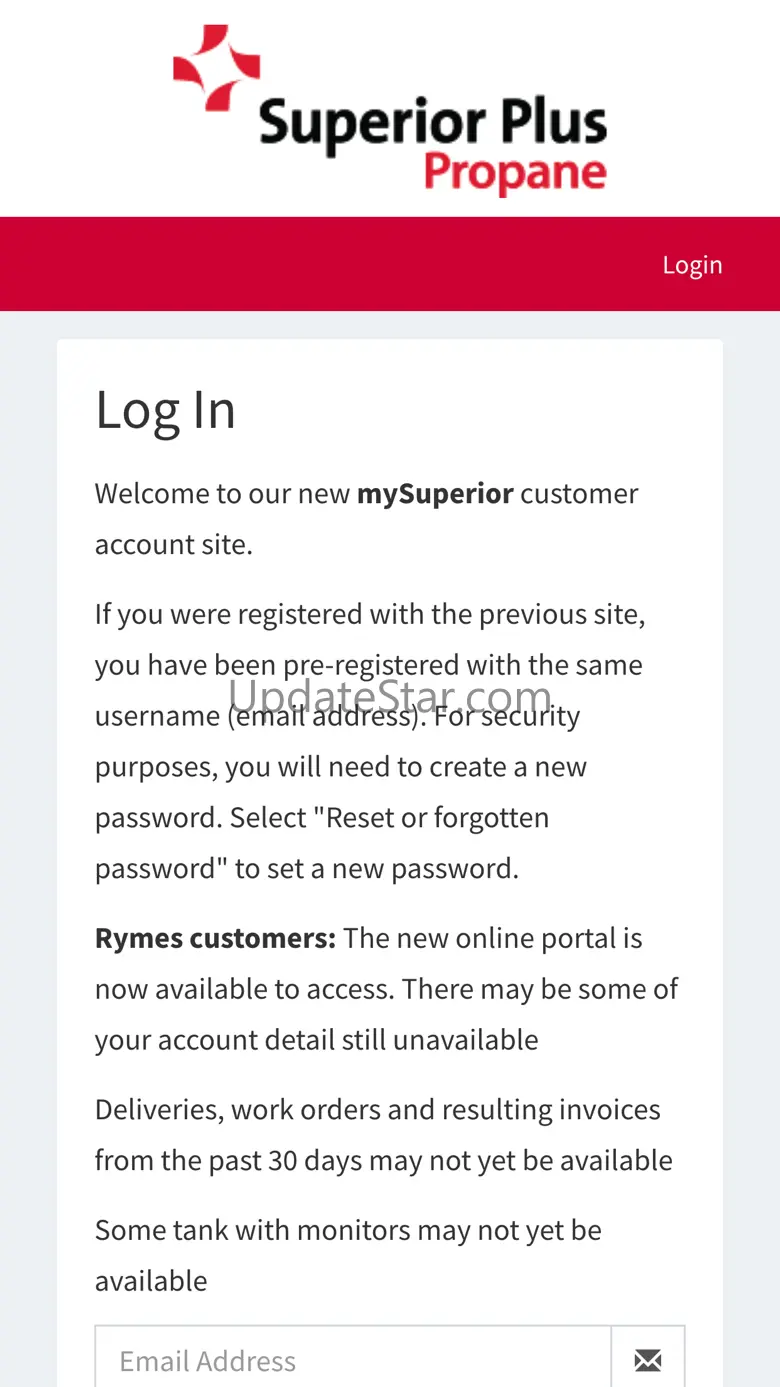Click the red Propane text in logo
The width and height of the screenshot is (780, 1387).
pyautogui.click(x=515, y=172)
